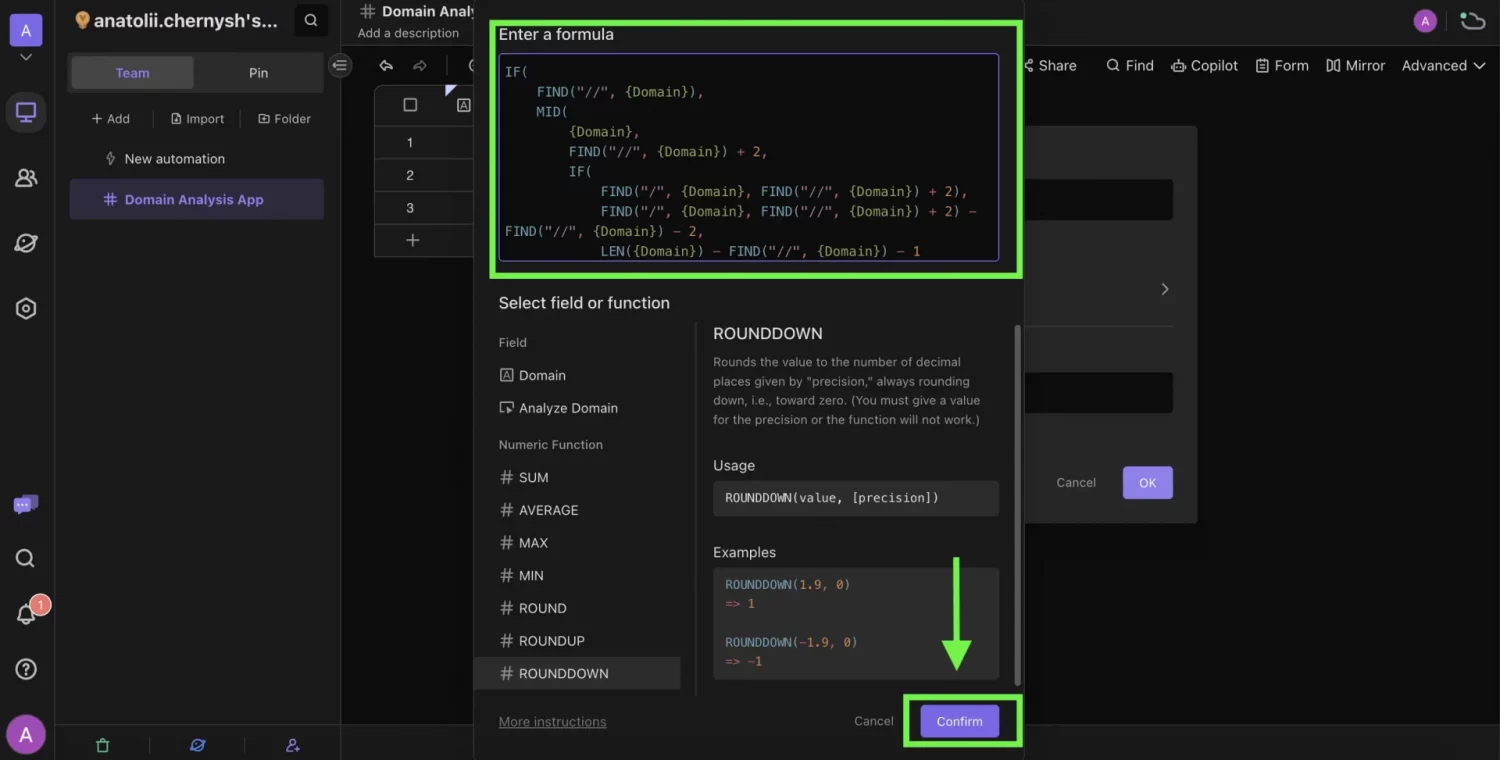Click the bottom-left user avatar A

point(26,735)
